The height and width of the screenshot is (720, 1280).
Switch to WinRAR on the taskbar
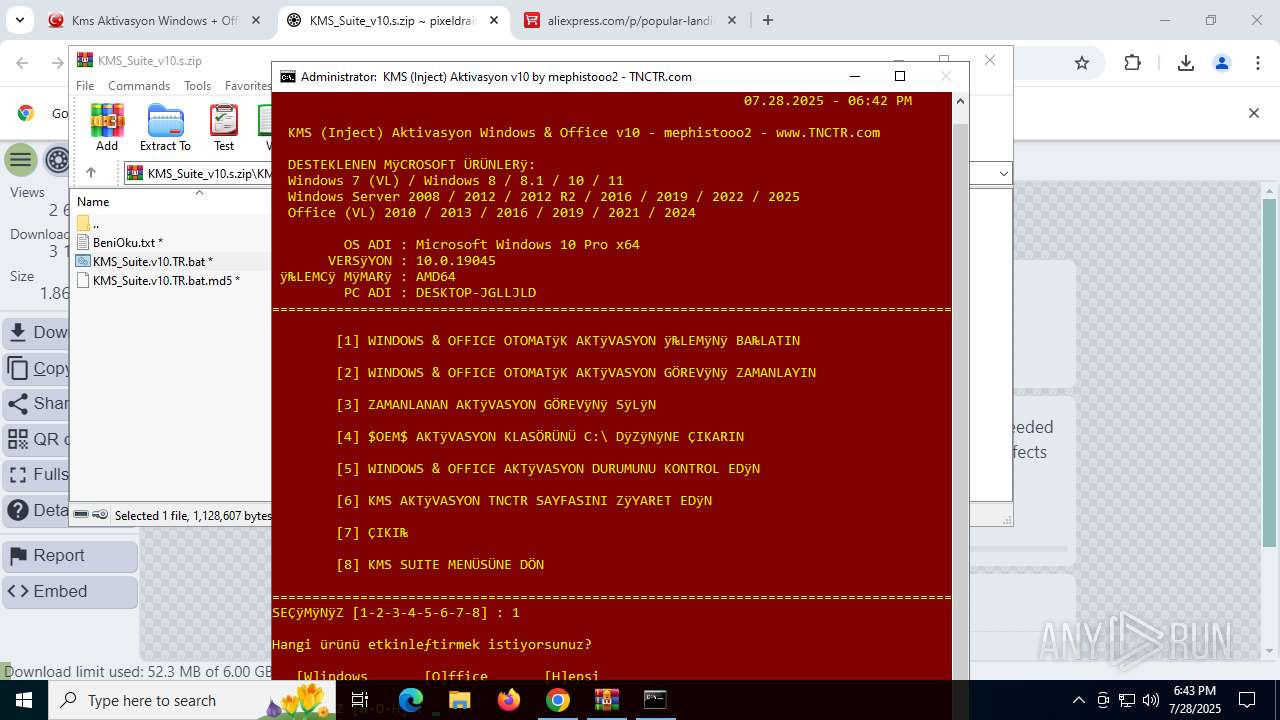click(606, 700)
